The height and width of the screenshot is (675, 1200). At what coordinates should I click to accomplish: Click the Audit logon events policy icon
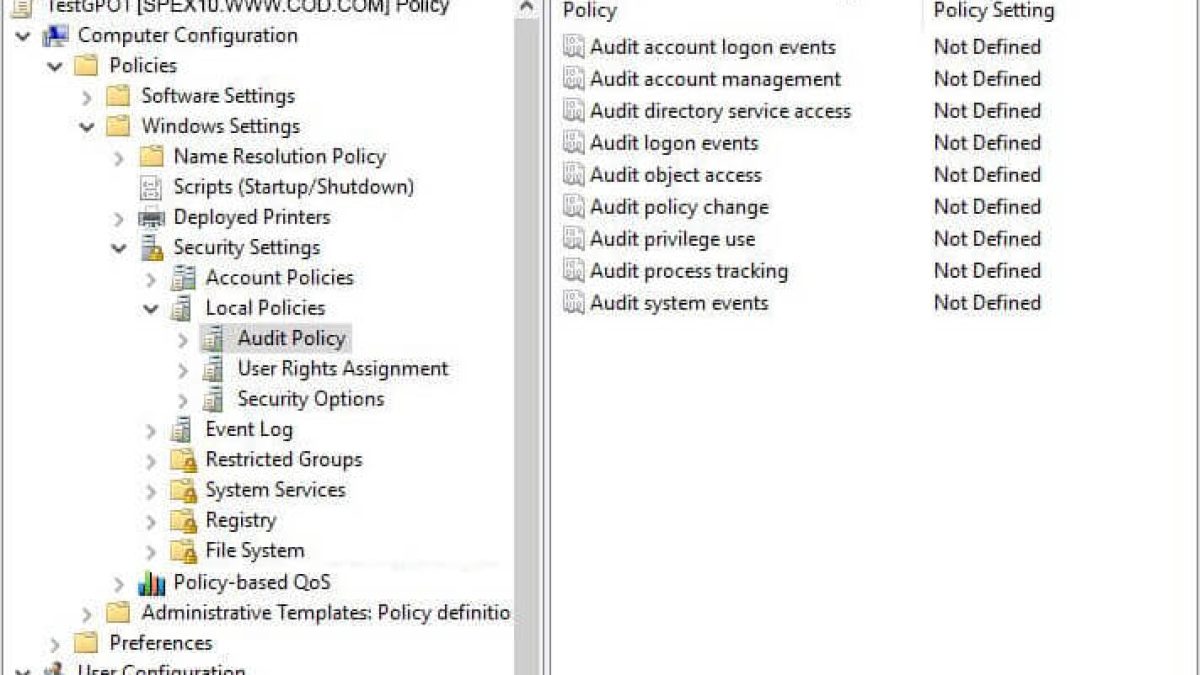[x=573, y=143]
